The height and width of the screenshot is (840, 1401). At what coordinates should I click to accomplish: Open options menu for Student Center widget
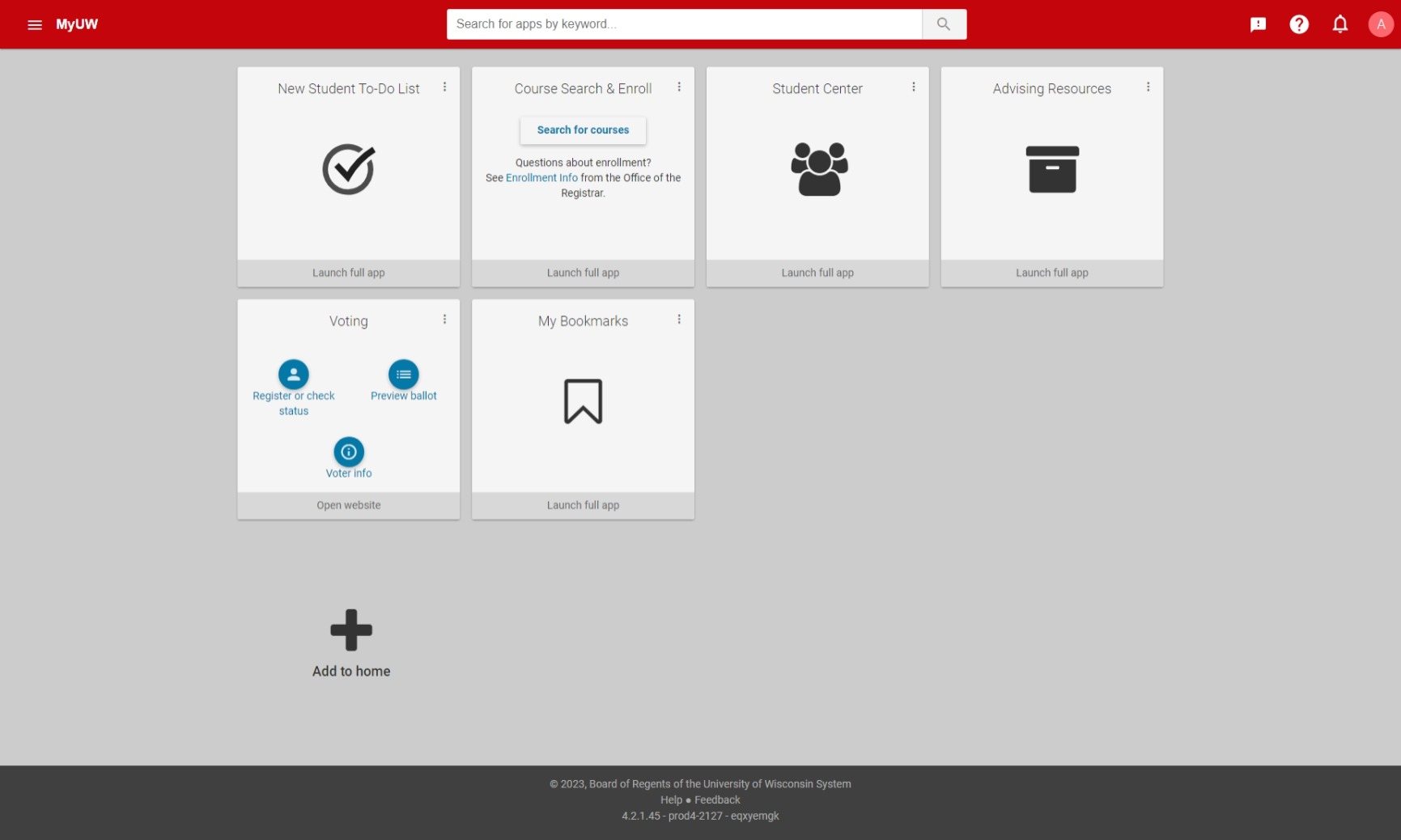914,87
